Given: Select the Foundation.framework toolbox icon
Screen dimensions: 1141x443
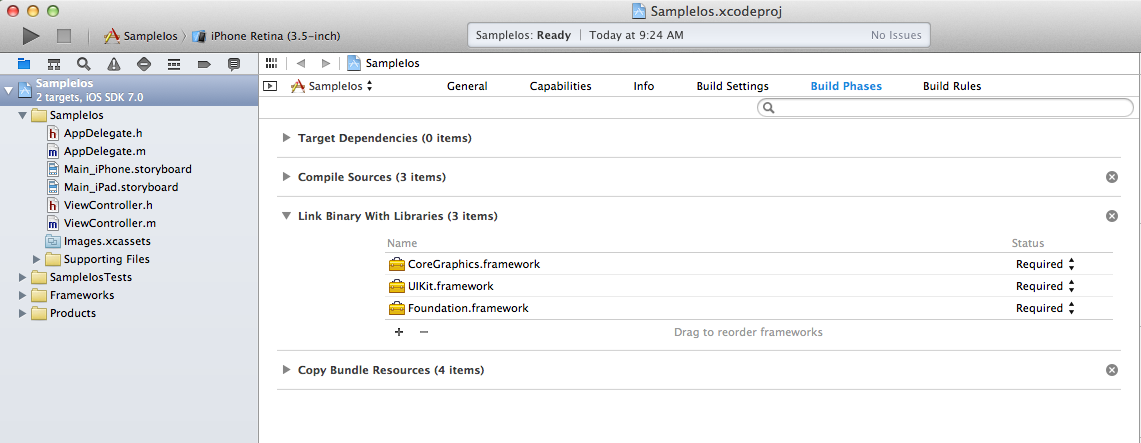Looking at the screenshot, I should (397, 308).
